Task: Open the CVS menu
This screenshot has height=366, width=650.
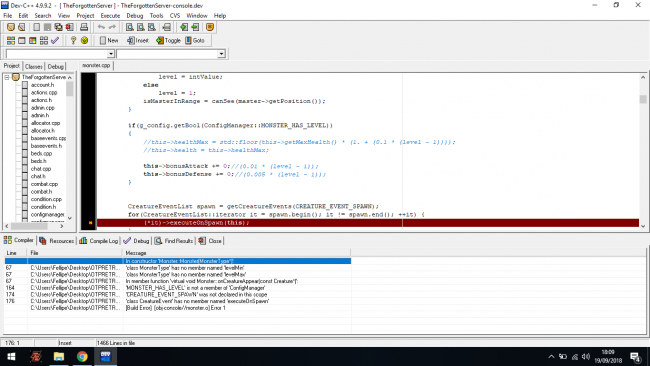Action: tap(175, 16)
